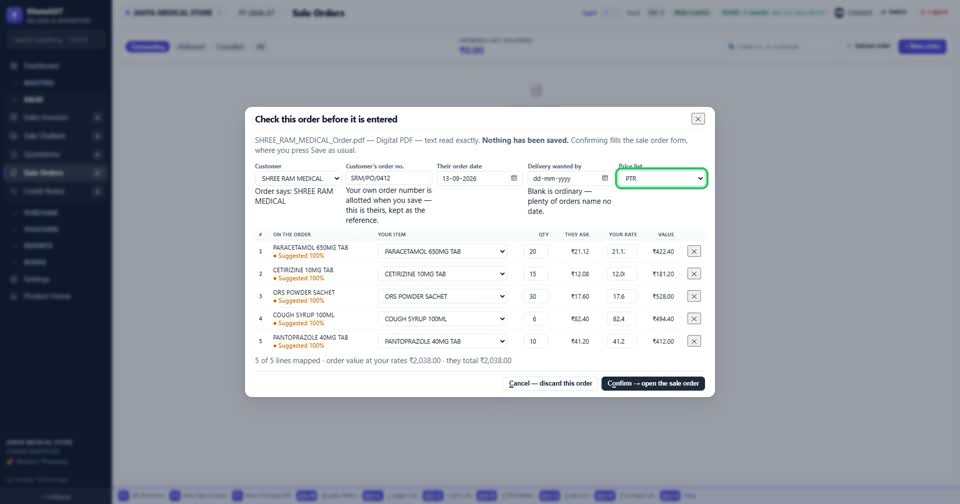Click quantity field of Cetirizine row
The image size is (960, 504).
(x=536, y=274)
